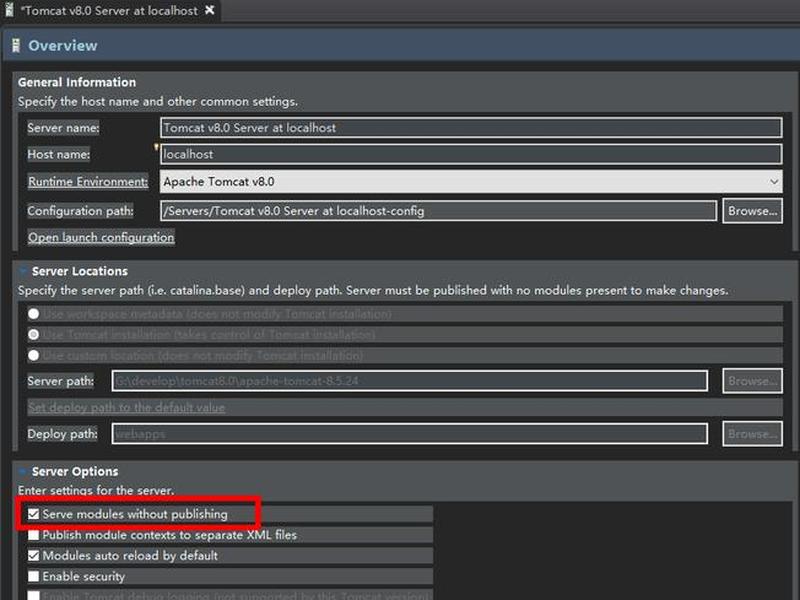Image resolution: width=800 pixels, height=600 pixels.
Task: Click the General Information heading
Action: pos(77,82)
